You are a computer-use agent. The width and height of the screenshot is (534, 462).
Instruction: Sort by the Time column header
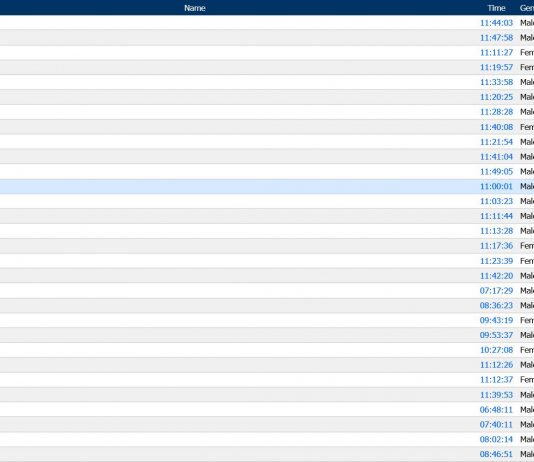pyautogui.click(x=496, y=8)
